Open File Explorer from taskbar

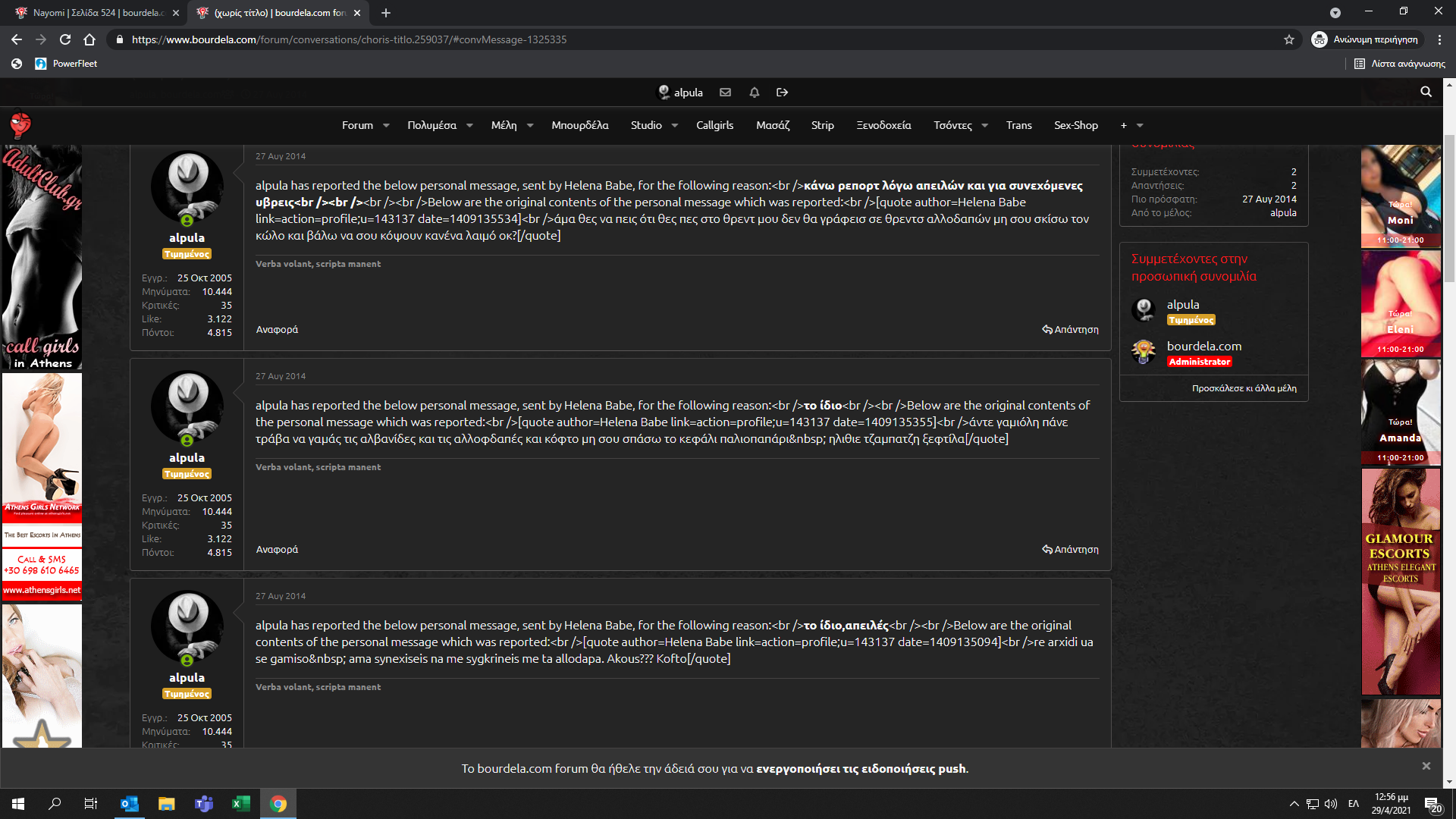(167, 804)
